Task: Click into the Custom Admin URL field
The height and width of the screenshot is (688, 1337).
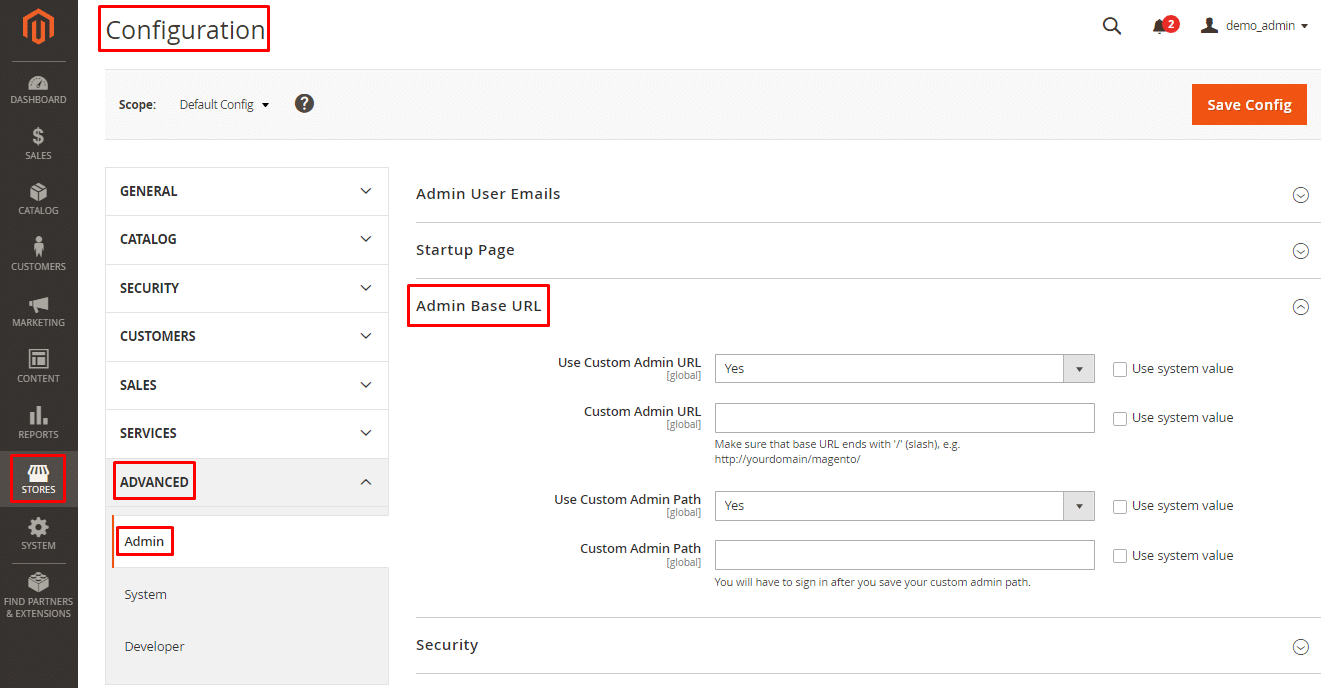Action: [x=904, y=418]
